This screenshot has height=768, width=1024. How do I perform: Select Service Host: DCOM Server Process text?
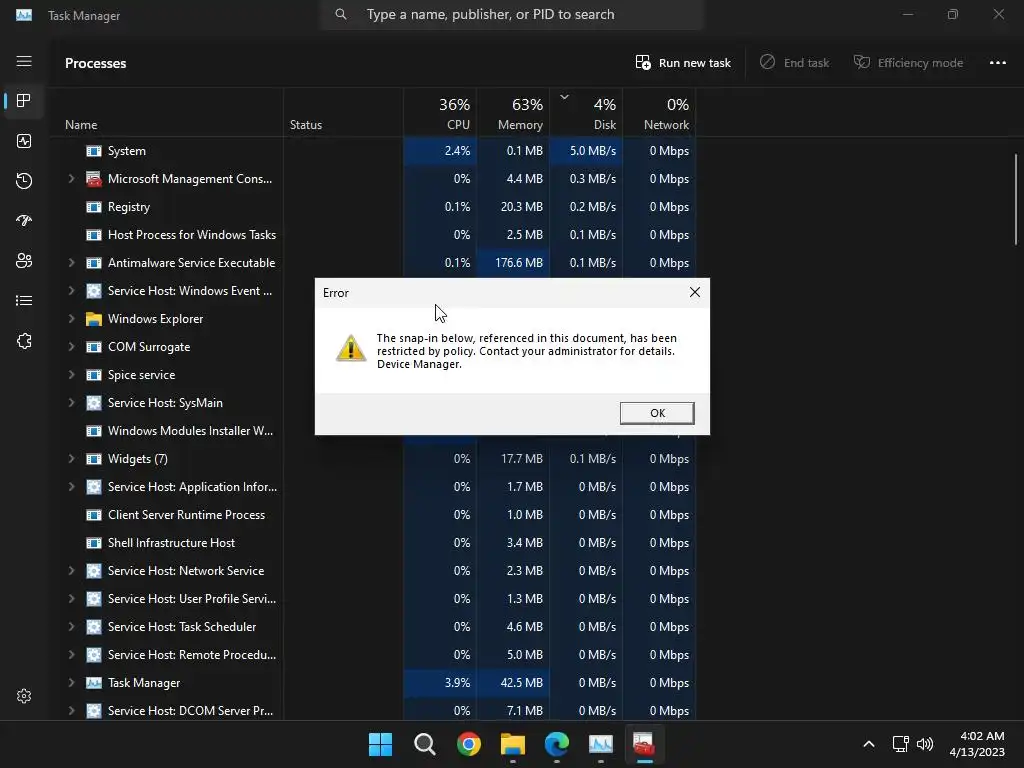(190, 711)
